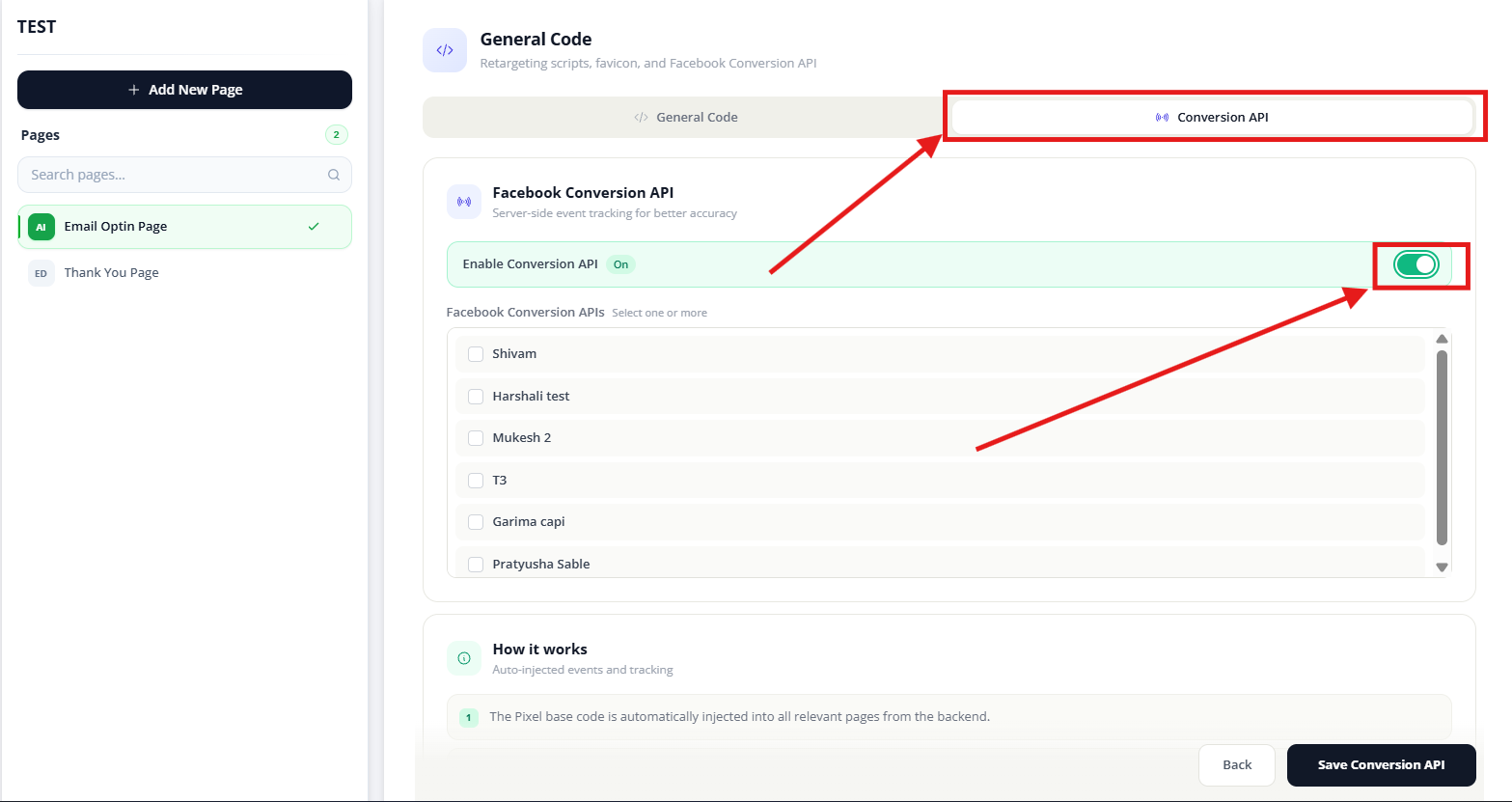Check the Harshali test option
This screenshot has width=1512, height=802.
coord(476,397)
